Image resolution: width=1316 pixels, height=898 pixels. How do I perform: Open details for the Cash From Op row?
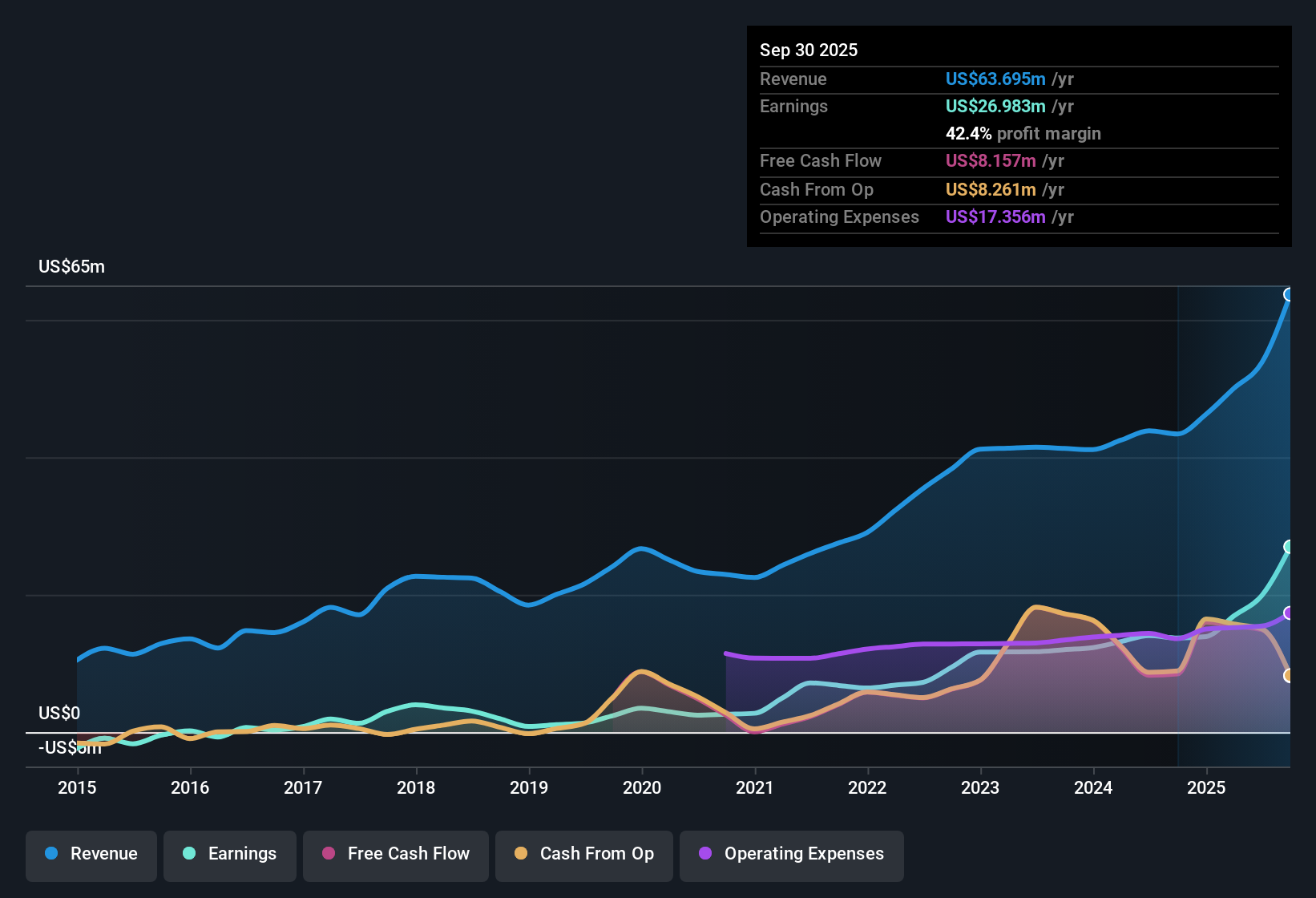[x=817, y=190]
